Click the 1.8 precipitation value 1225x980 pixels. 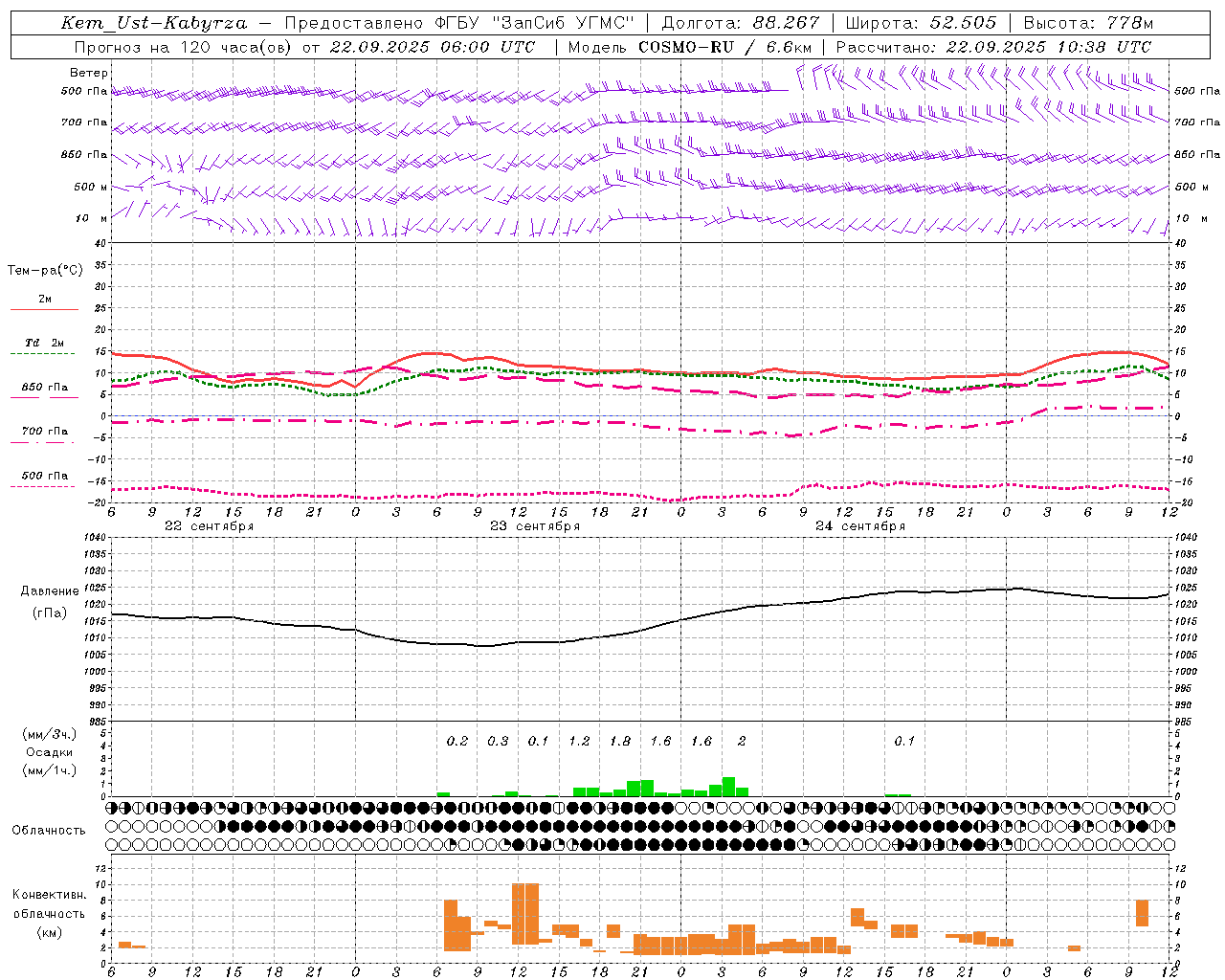click(x=620, y=742)
